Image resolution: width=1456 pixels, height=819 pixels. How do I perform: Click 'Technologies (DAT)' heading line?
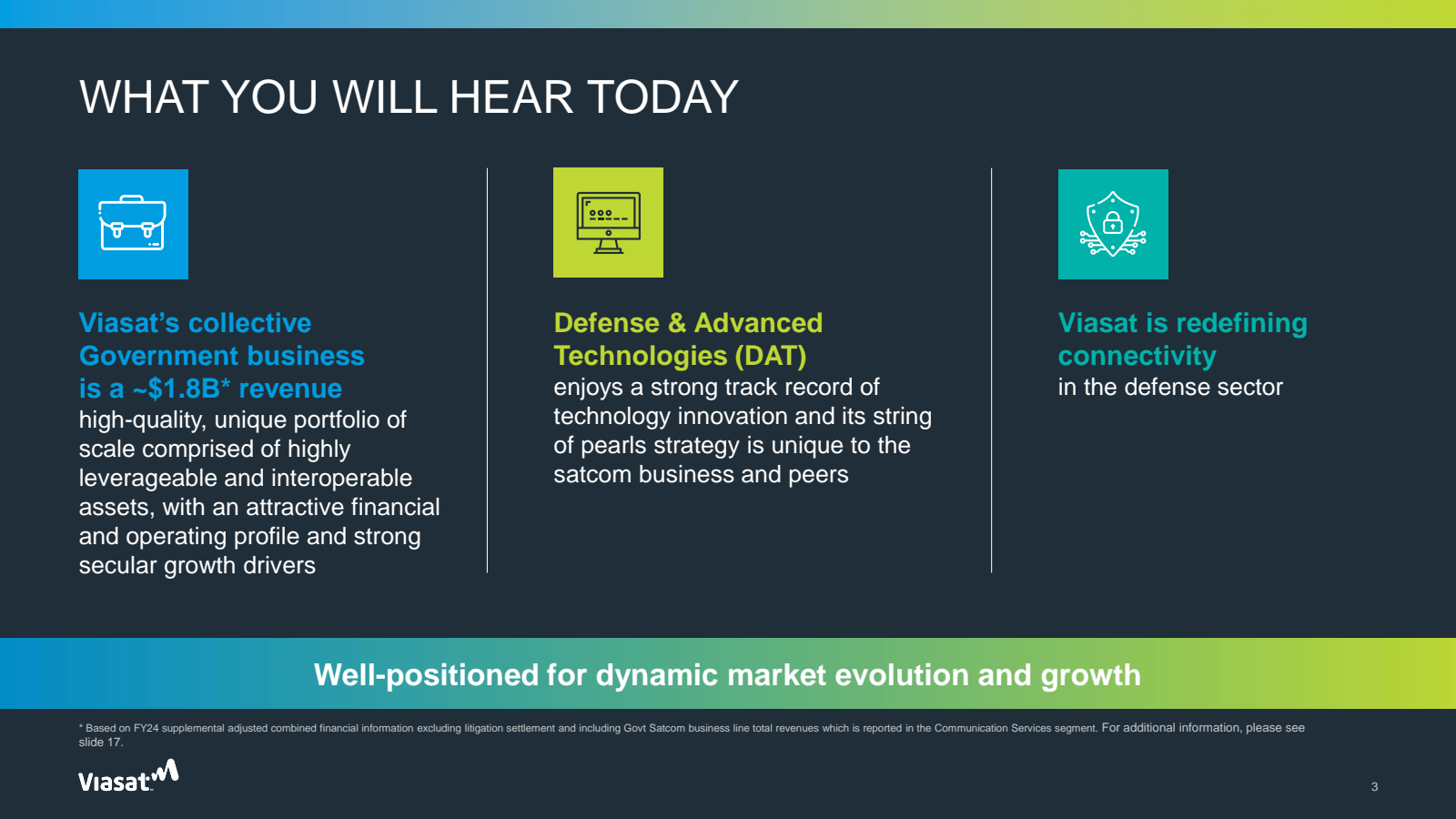(x=680, y=356)
